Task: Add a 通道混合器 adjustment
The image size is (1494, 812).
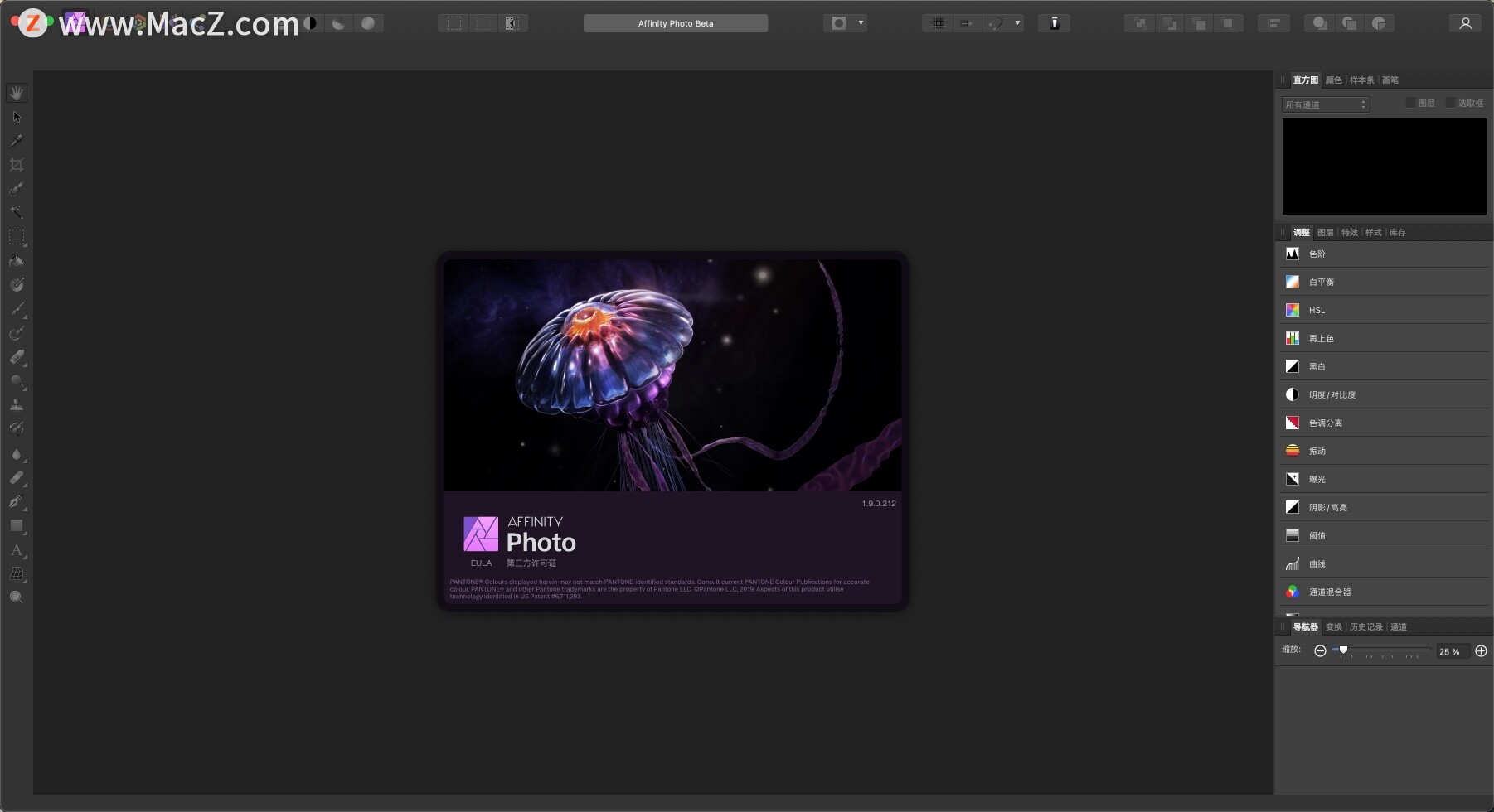Action: 1385,592
